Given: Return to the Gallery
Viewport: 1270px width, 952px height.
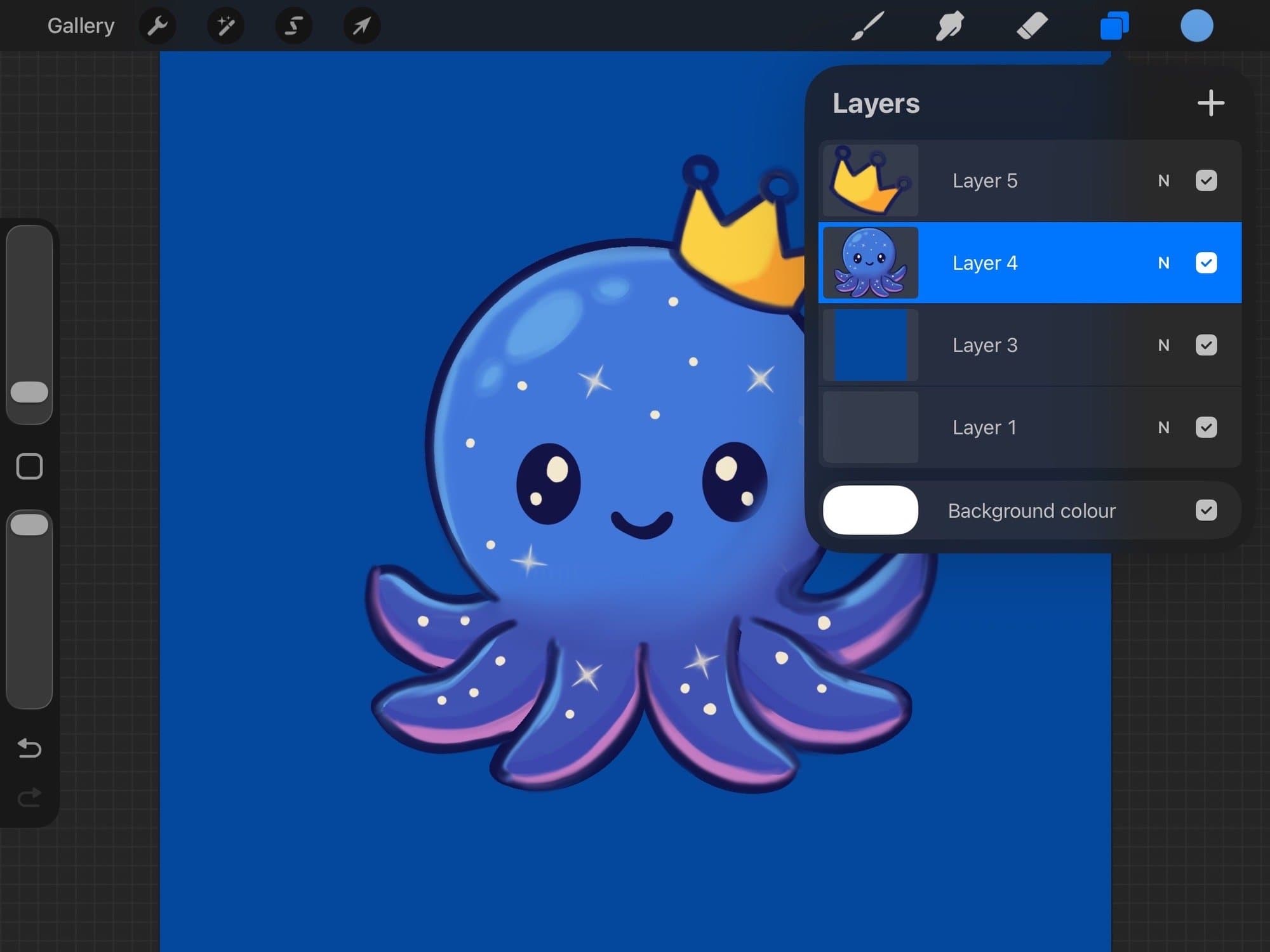Looking at the screenshot, I should tap(81, 26).
